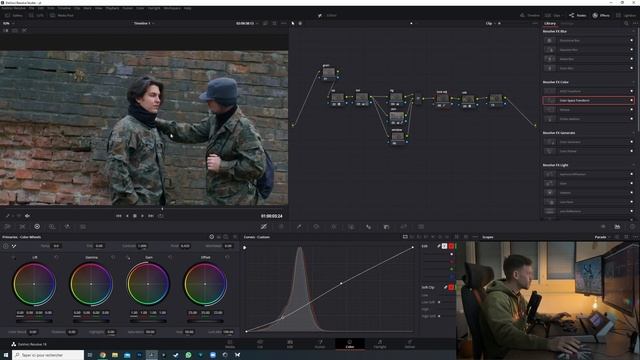This screenshot has width=640, height=360.
Task: Open the RGB Mixer palette
Action: (x=67, y=227)
